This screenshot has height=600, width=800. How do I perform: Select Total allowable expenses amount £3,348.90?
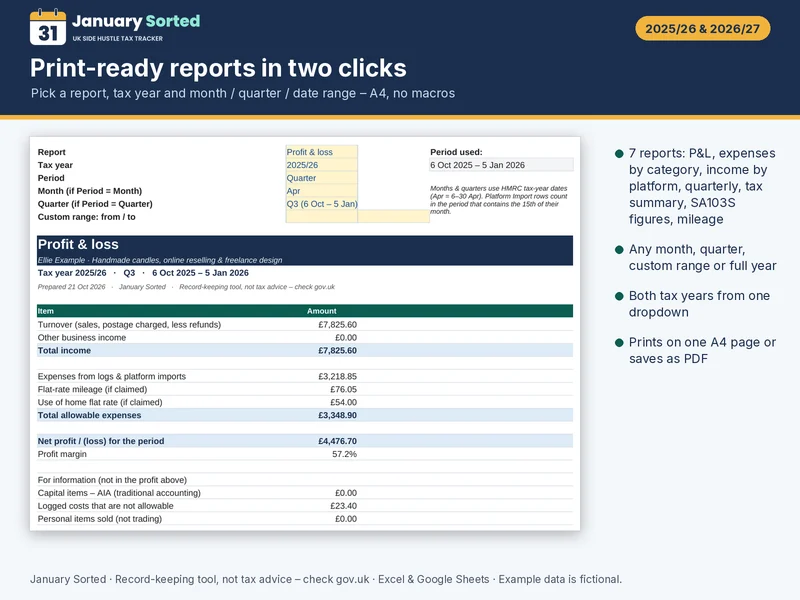coord(337,415)
